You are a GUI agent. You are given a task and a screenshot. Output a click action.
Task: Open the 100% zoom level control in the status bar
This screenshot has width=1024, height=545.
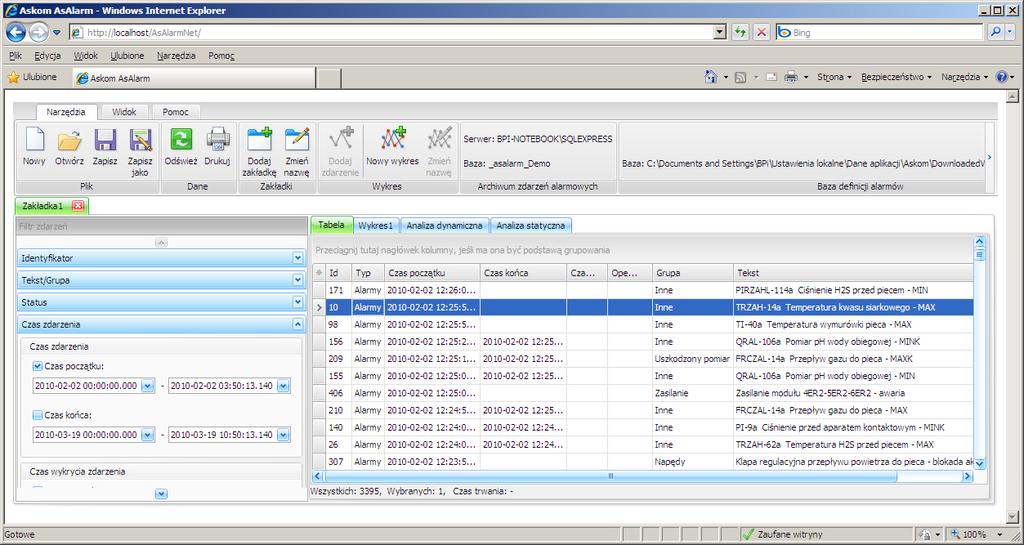click(978, 534)
